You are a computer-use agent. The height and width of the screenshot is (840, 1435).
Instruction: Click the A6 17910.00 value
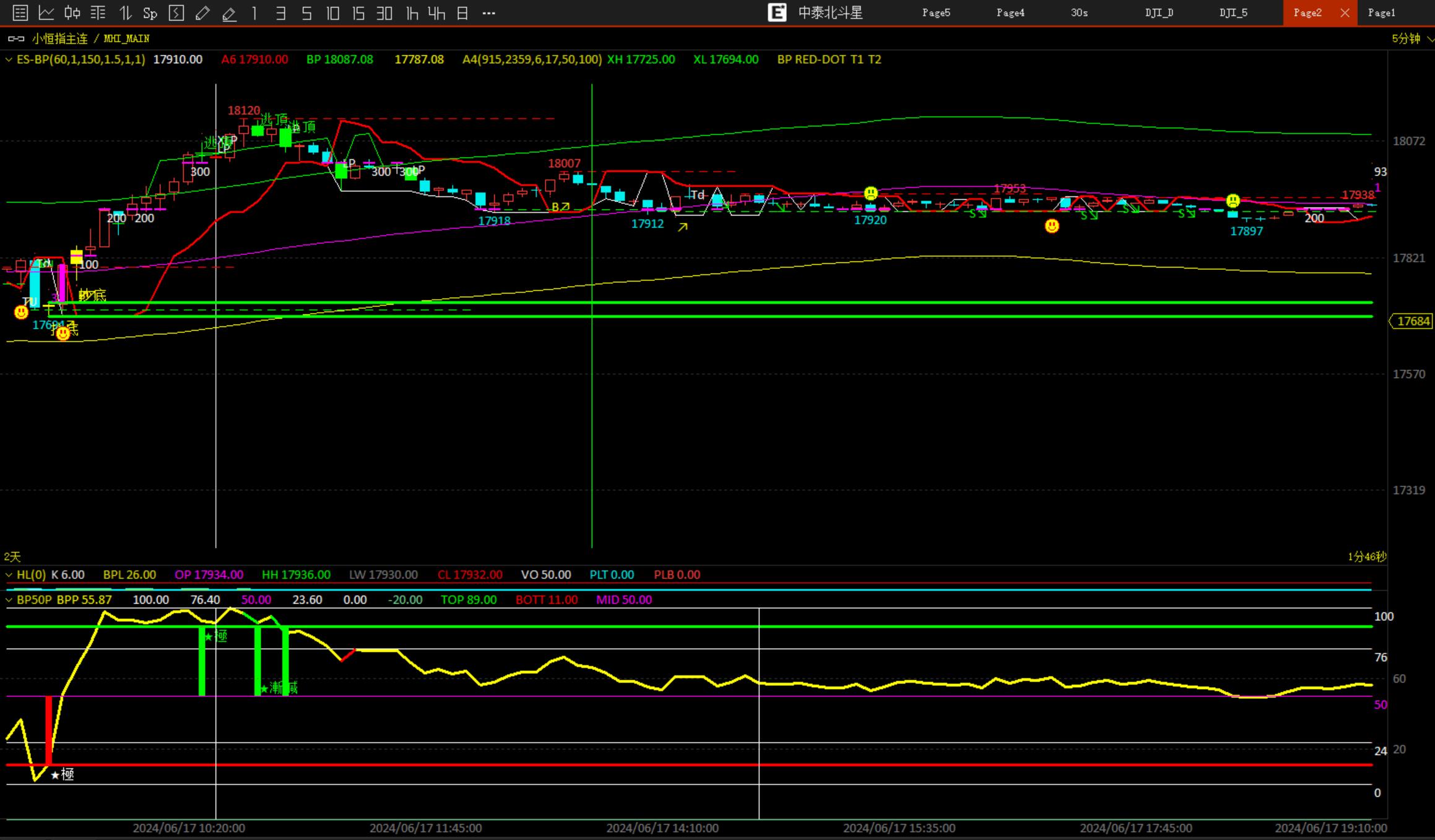click(254, 59)
